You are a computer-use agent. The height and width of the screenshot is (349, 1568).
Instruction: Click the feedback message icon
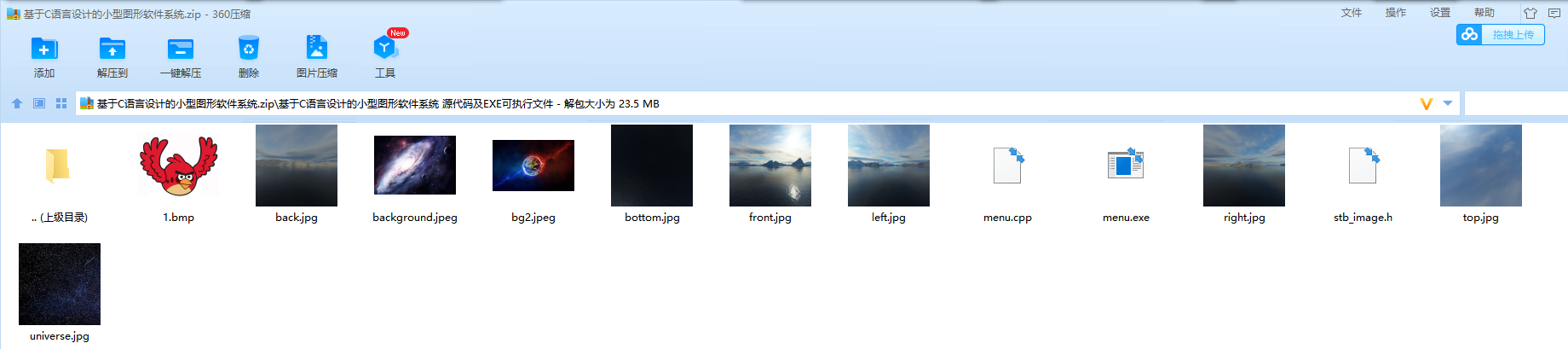(x=1554, y=13)
